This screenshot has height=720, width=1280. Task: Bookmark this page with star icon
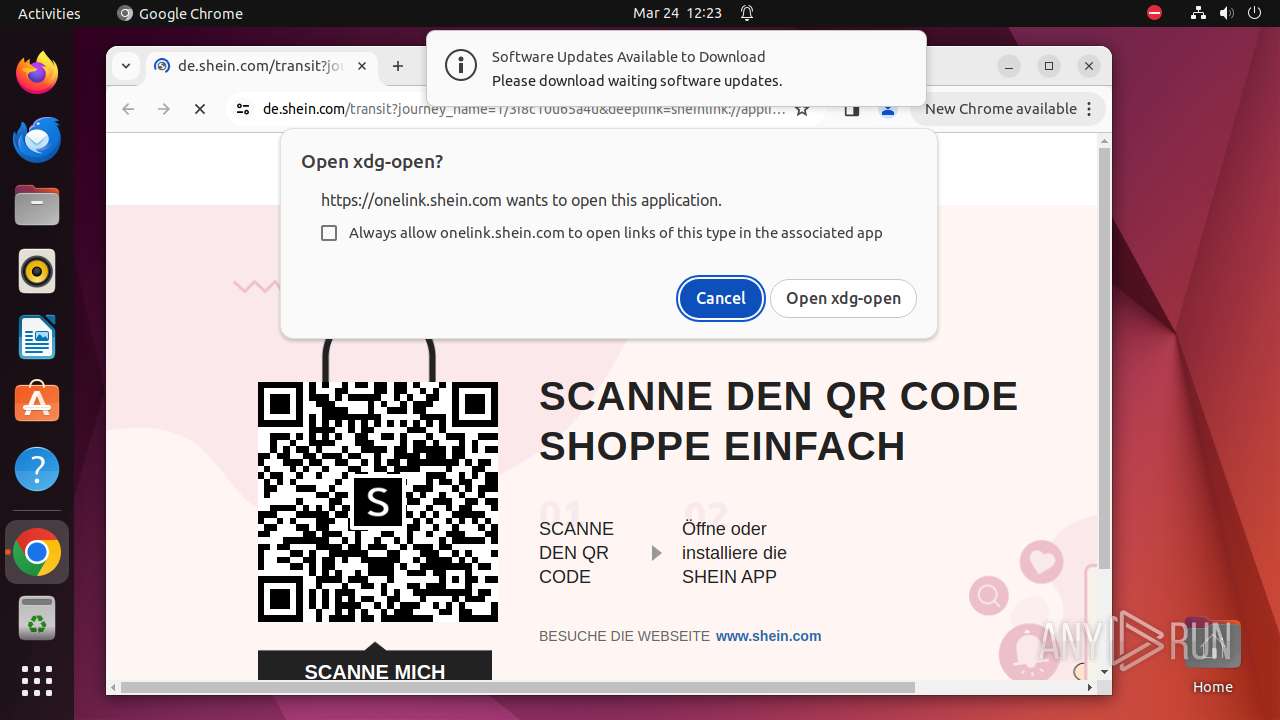tap(802, 110)
